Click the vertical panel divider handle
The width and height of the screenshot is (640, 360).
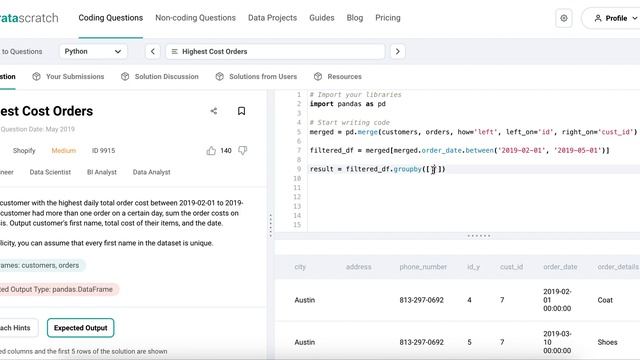click(270, 225)
